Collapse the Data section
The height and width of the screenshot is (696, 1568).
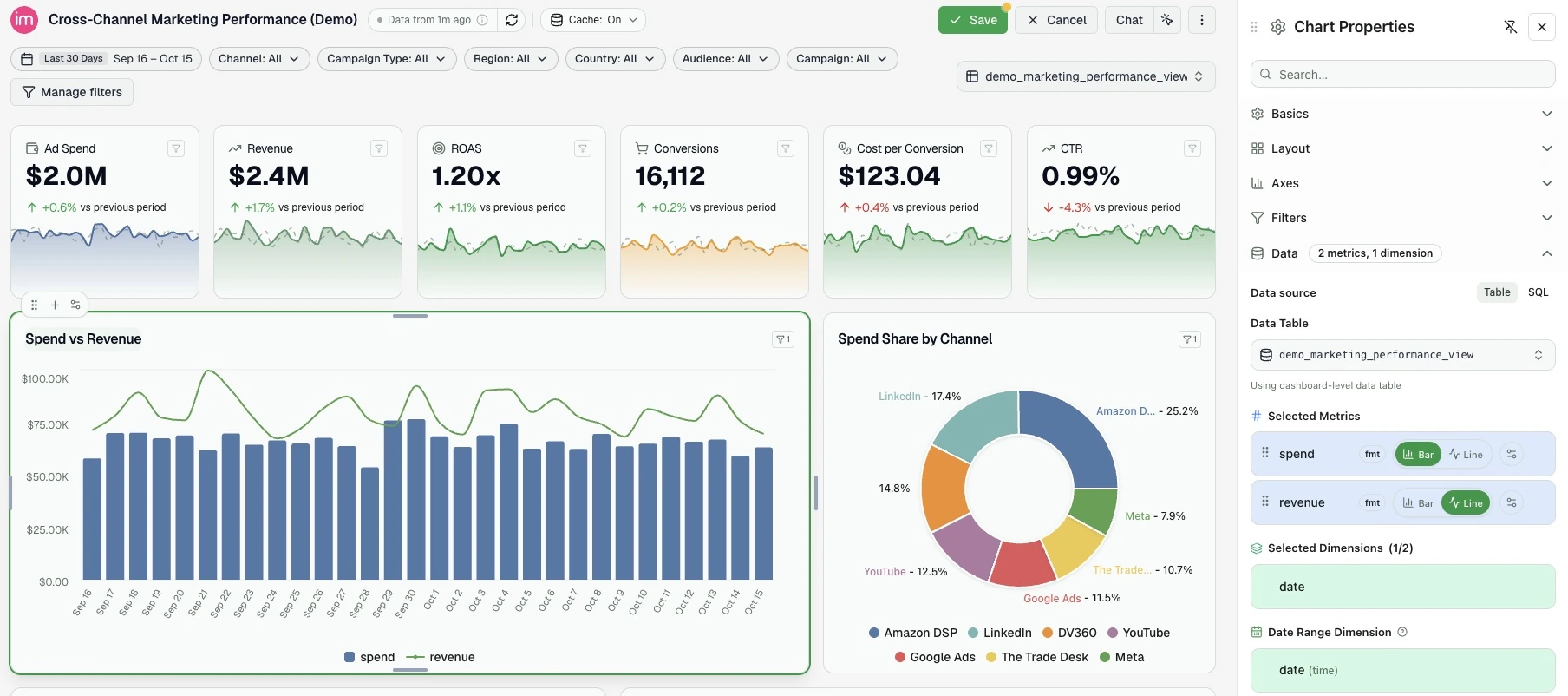(x=1547, y=253)
